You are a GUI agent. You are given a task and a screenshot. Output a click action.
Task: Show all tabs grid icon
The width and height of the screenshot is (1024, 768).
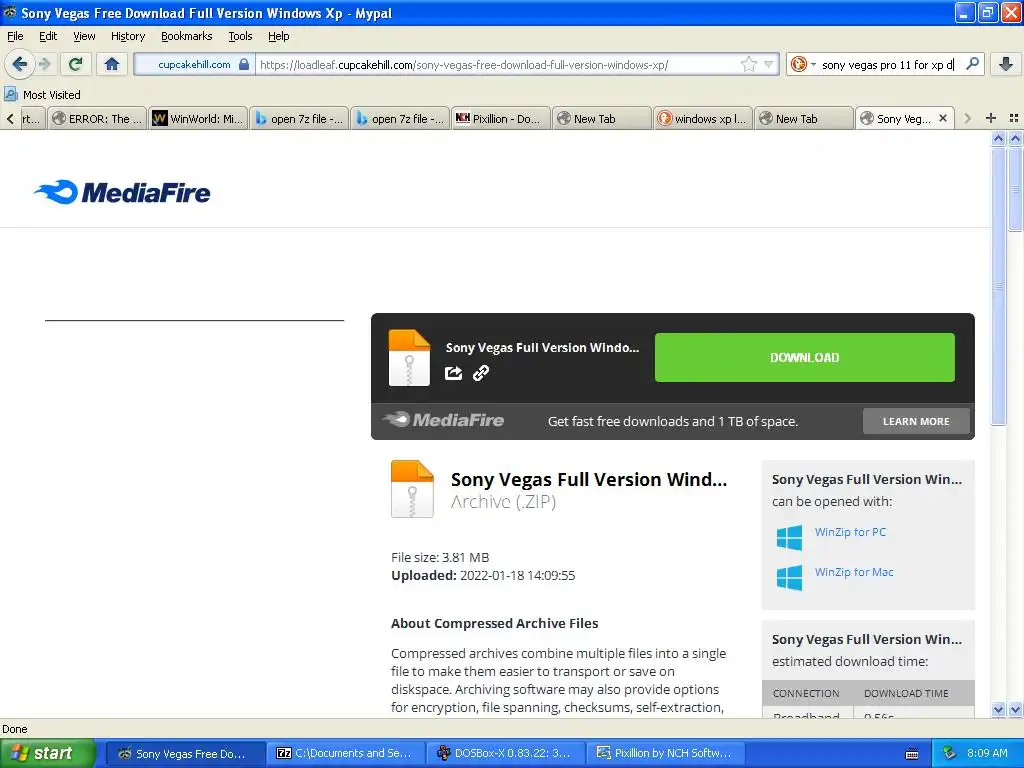click(1014, 118)
